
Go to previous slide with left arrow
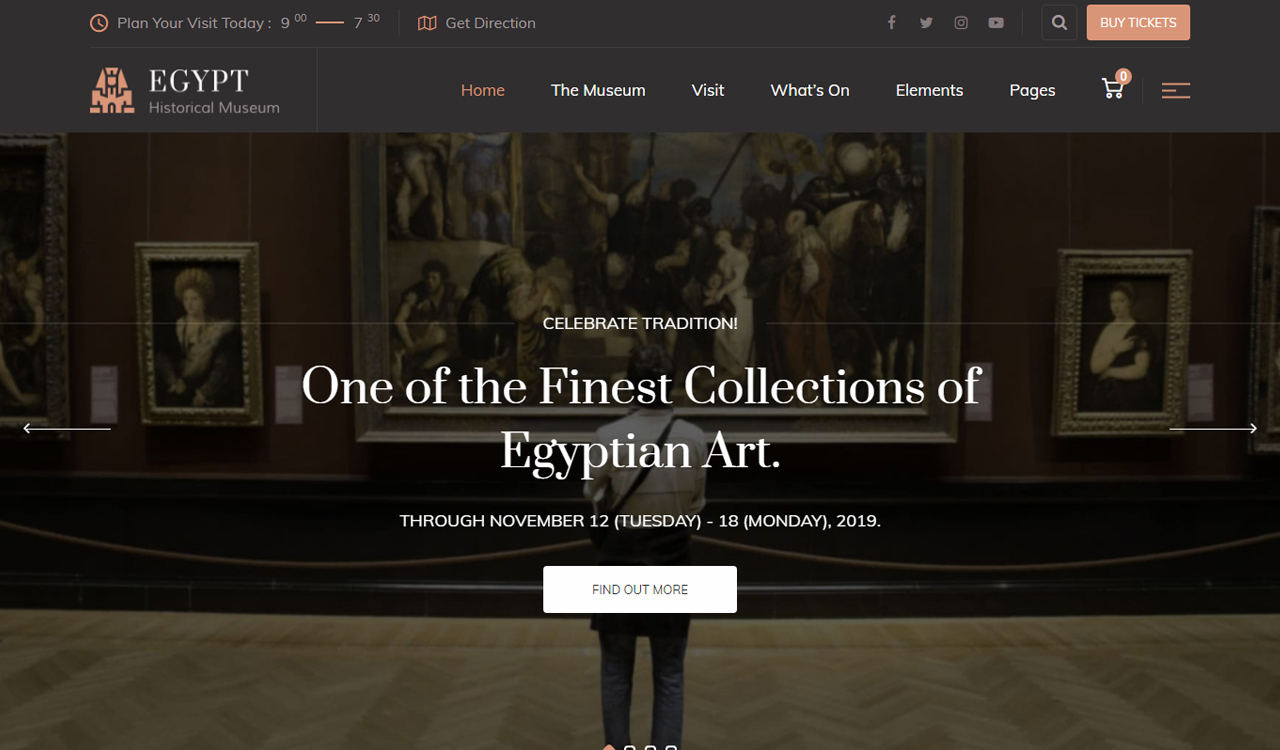[x=67, y=428]
